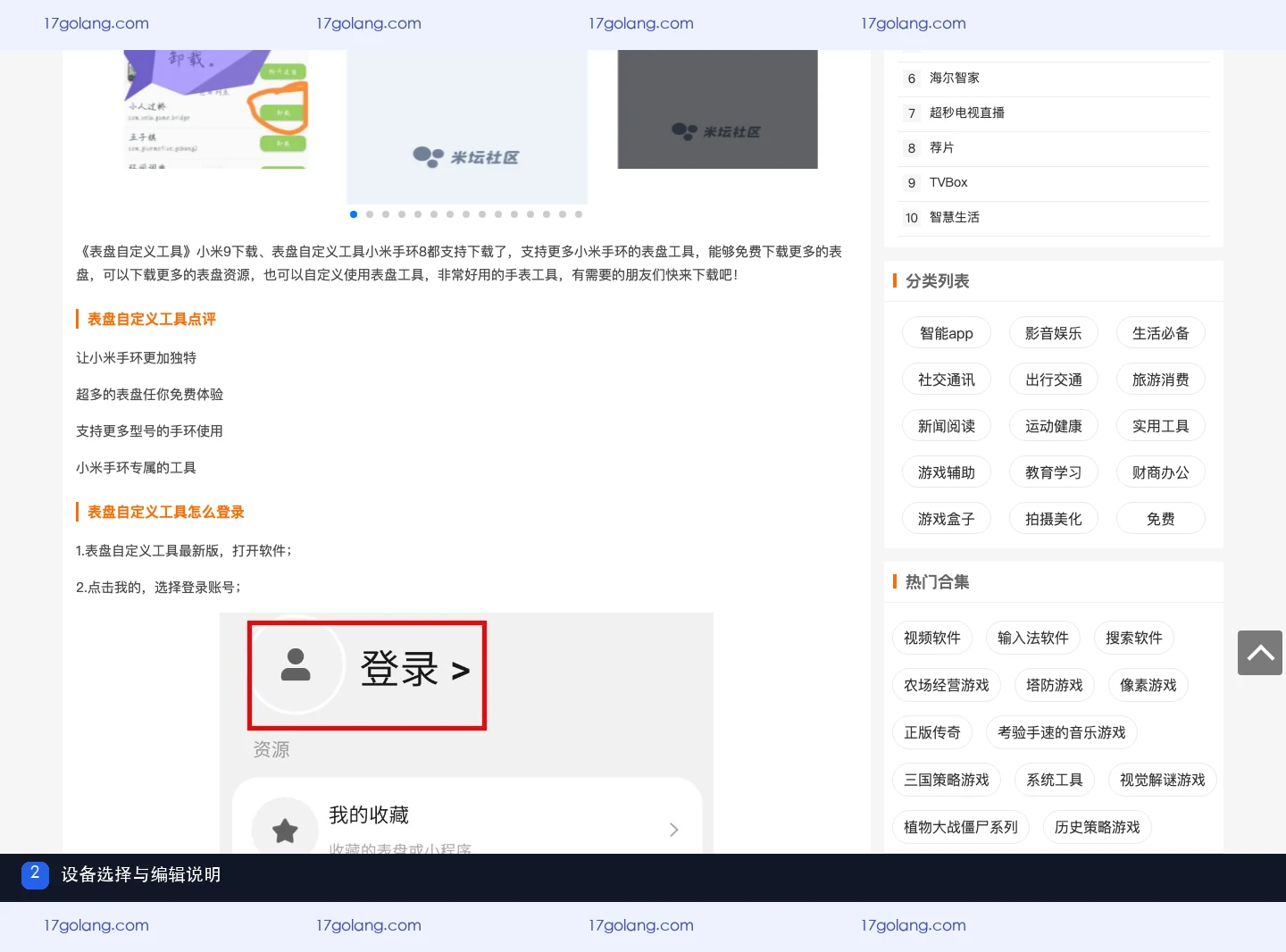
Task: Select the 实用工具 category tag
Action: point(1161,426)
